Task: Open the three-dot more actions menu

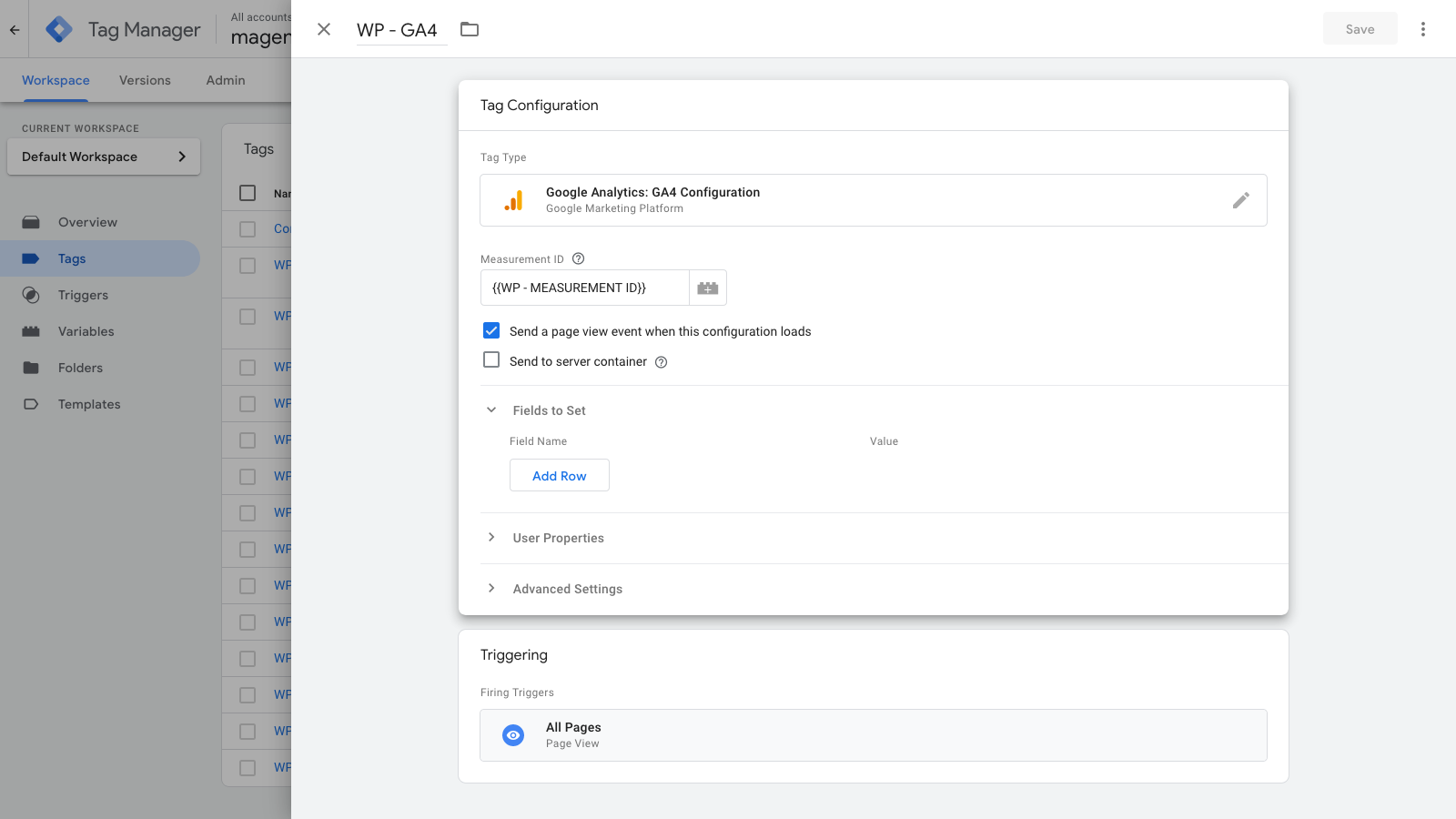Action: pyautogui.click(x=1423, y=29)
